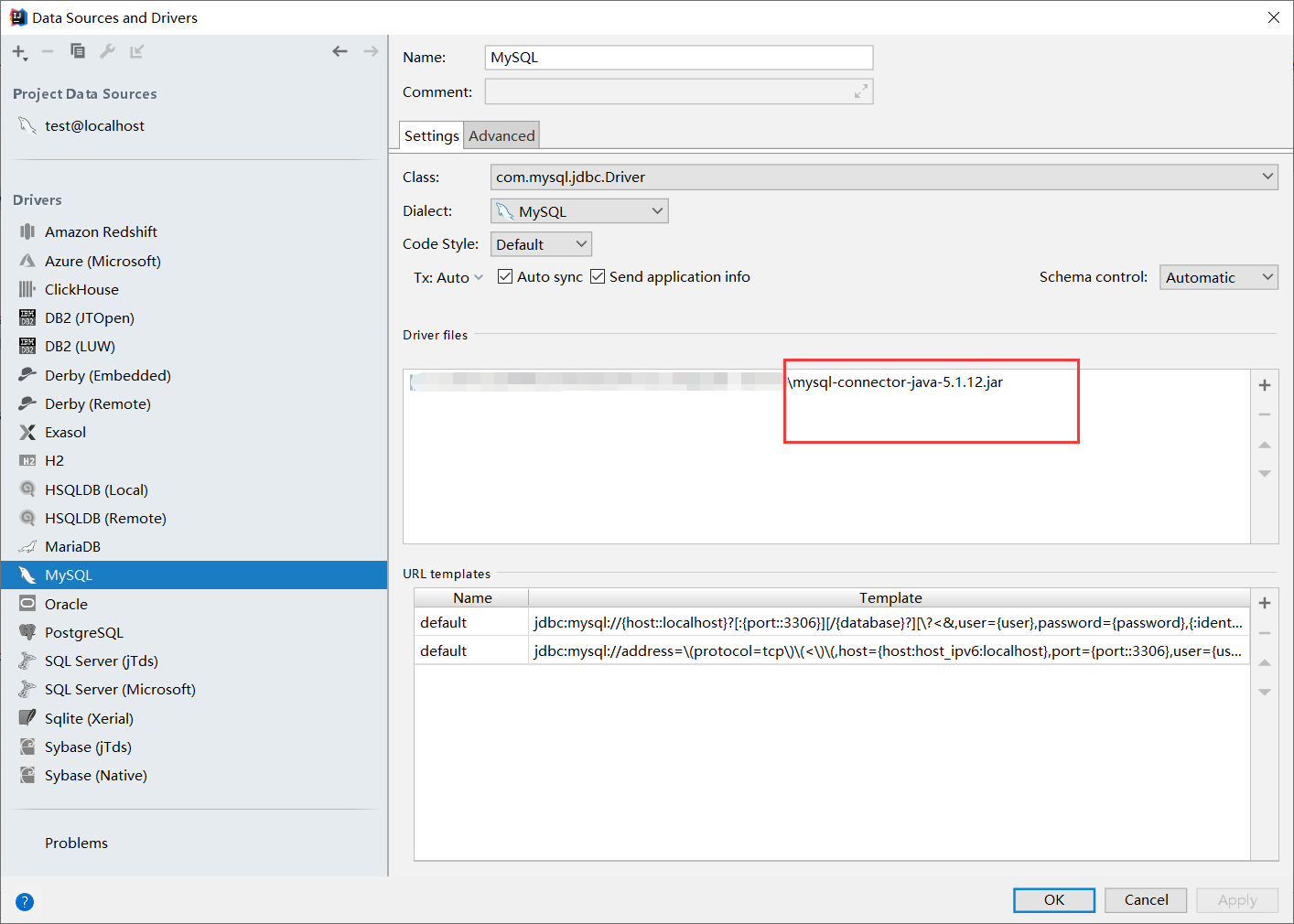Select the DB2 (JTOpen) driver
The width and height of the screenshot is (1294, 924).
pos(194,317)
